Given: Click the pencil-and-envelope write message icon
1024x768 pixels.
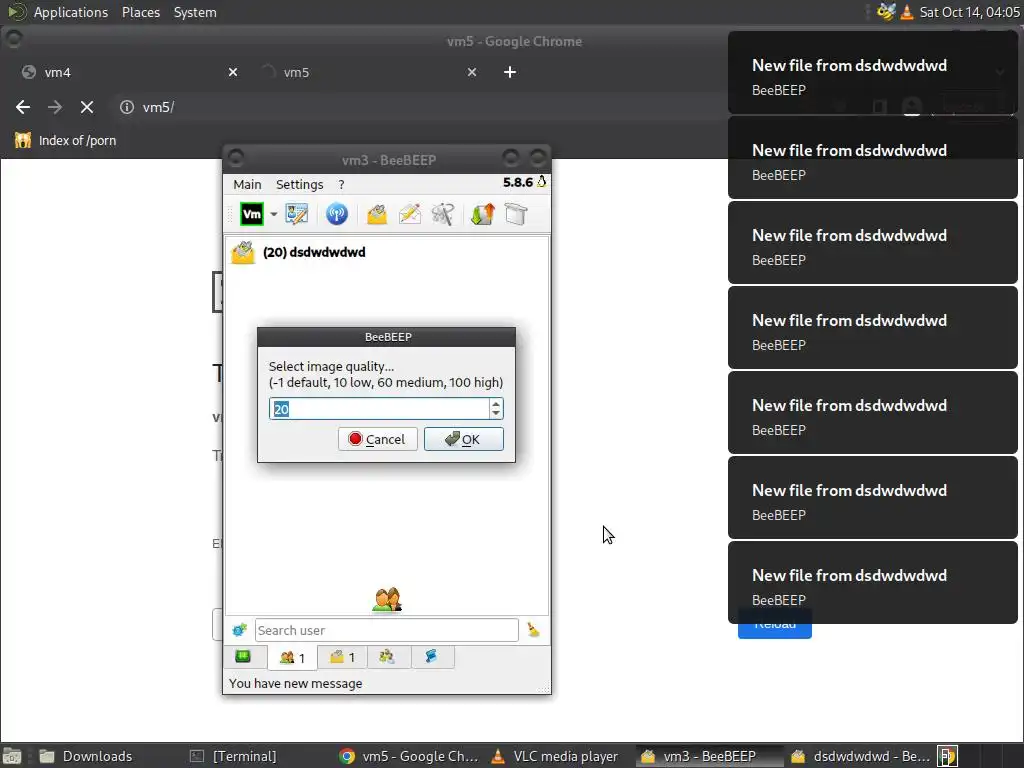Looking at the screenshot, I should [410, 214].
